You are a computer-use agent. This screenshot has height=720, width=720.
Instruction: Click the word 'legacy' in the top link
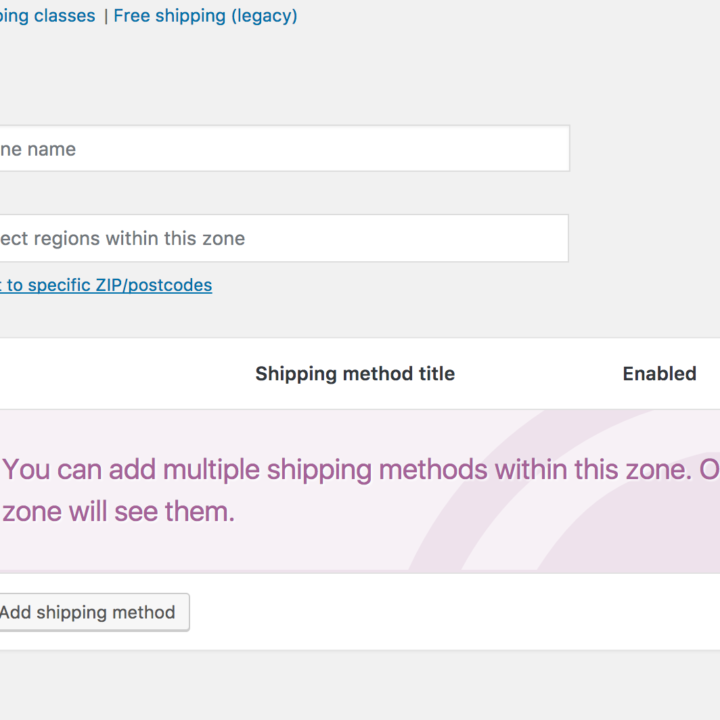(262, 16)
